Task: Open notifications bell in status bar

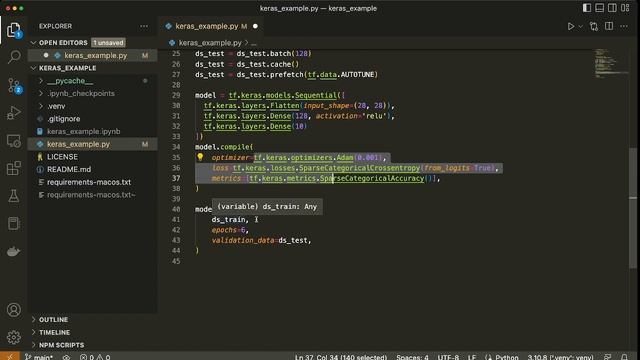Action: click(624, 357)
